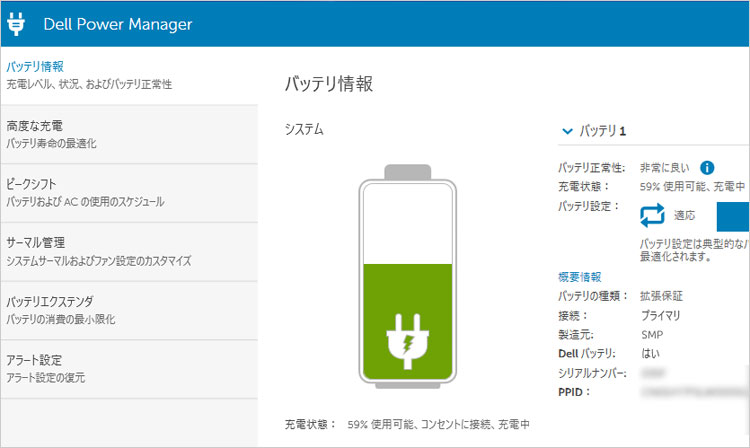This screenshot has width=750, height=448.
Task: Click the シリアルナンバー label
Action: (592, 373)
